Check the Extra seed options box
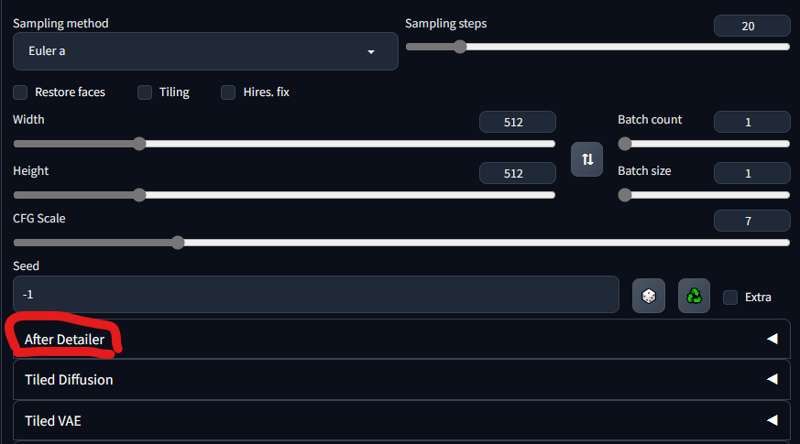Viewport: 800px width, 444px height. coord(731,297)
